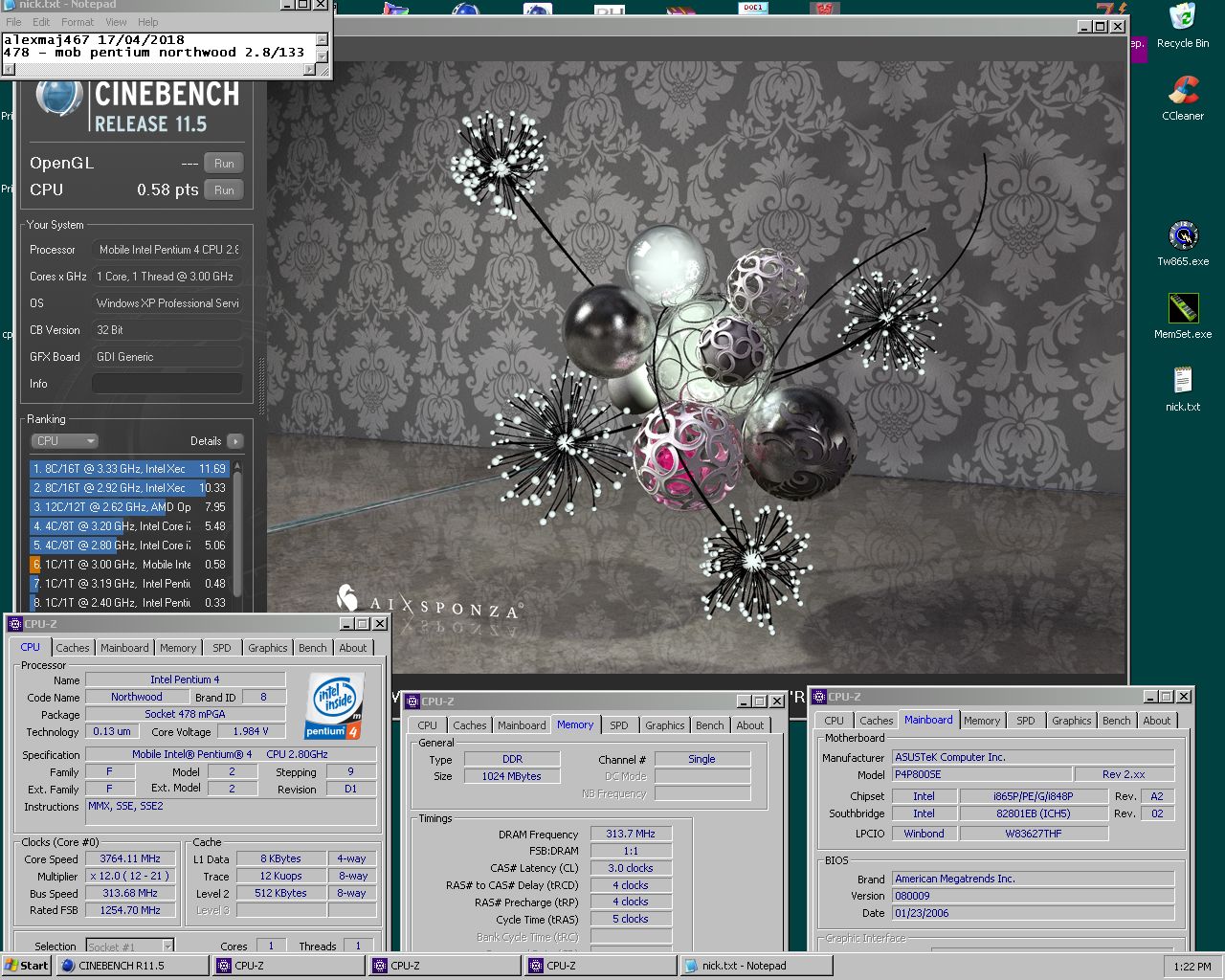The image size is (1225, 980).
Task: Open Notepad Format menu
Action: [78, 22]
